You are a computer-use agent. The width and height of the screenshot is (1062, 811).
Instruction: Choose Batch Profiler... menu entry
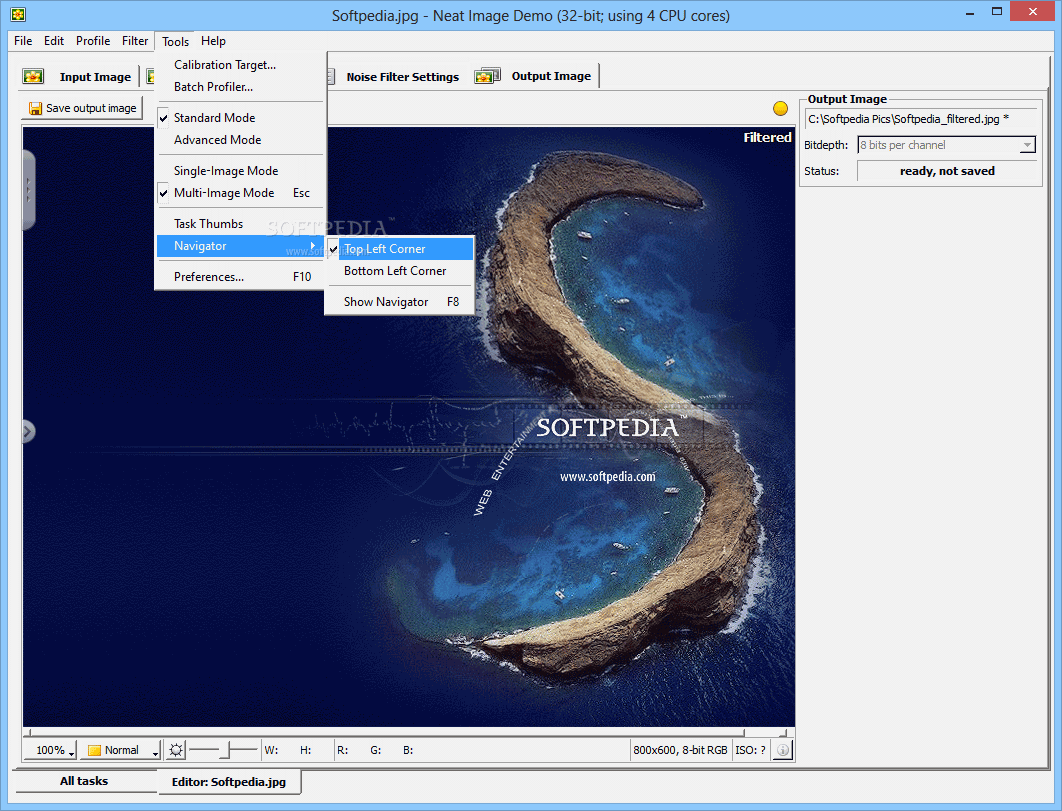click(x=240, y=87)
